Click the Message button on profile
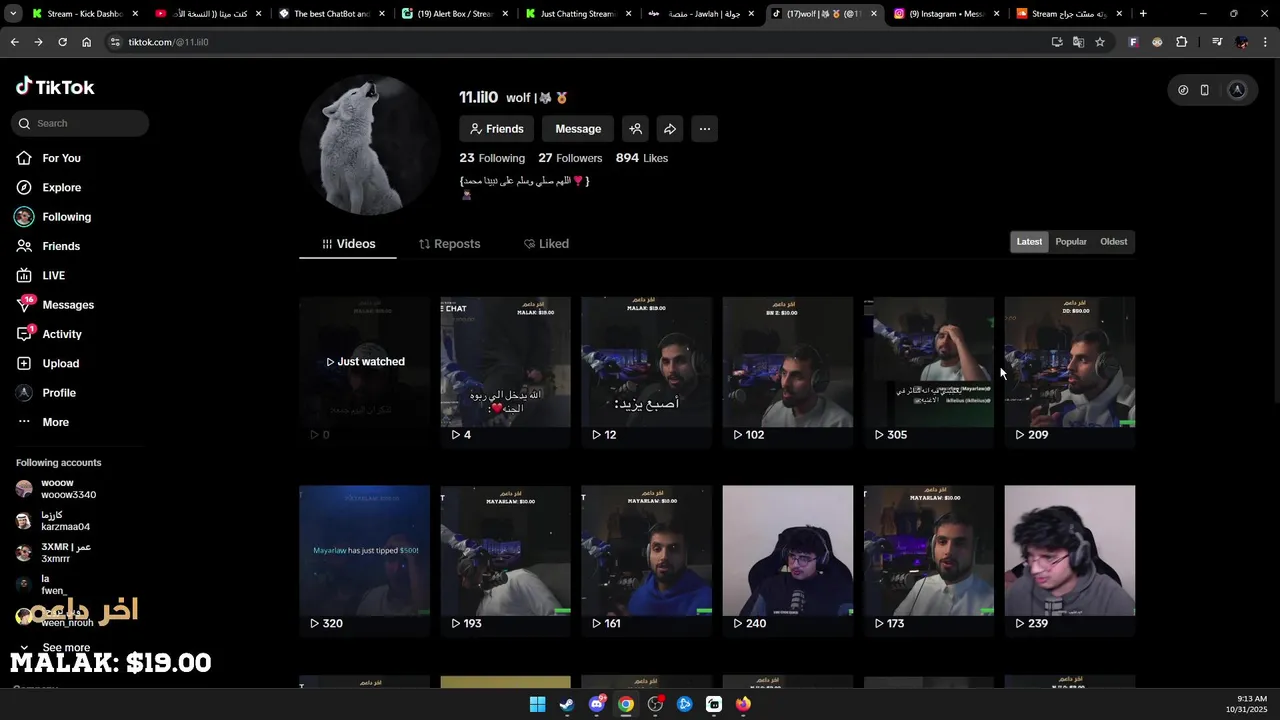 578,129
